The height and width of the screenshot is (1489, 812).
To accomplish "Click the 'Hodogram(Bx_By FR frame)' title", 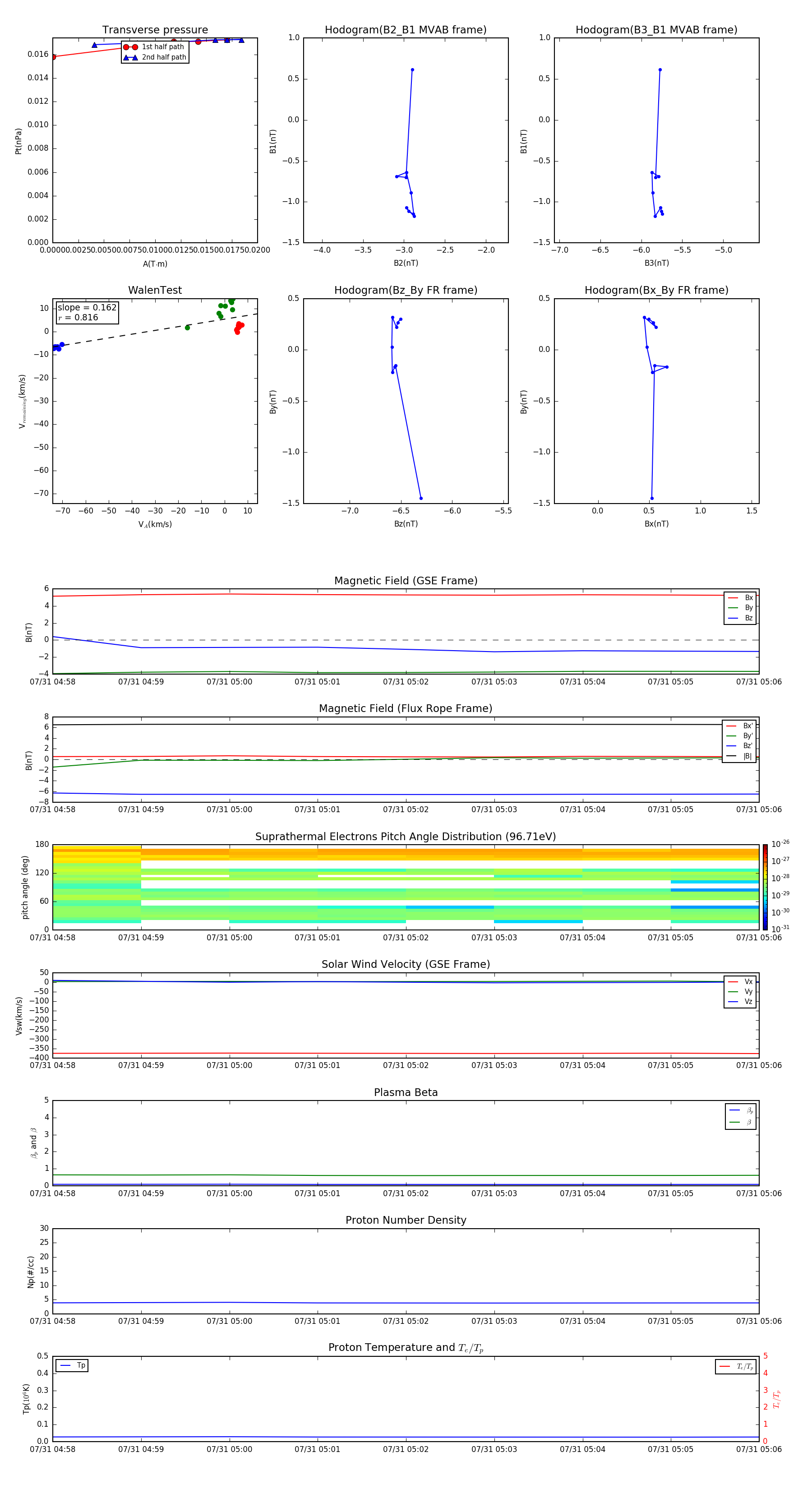I will [656, 290].
